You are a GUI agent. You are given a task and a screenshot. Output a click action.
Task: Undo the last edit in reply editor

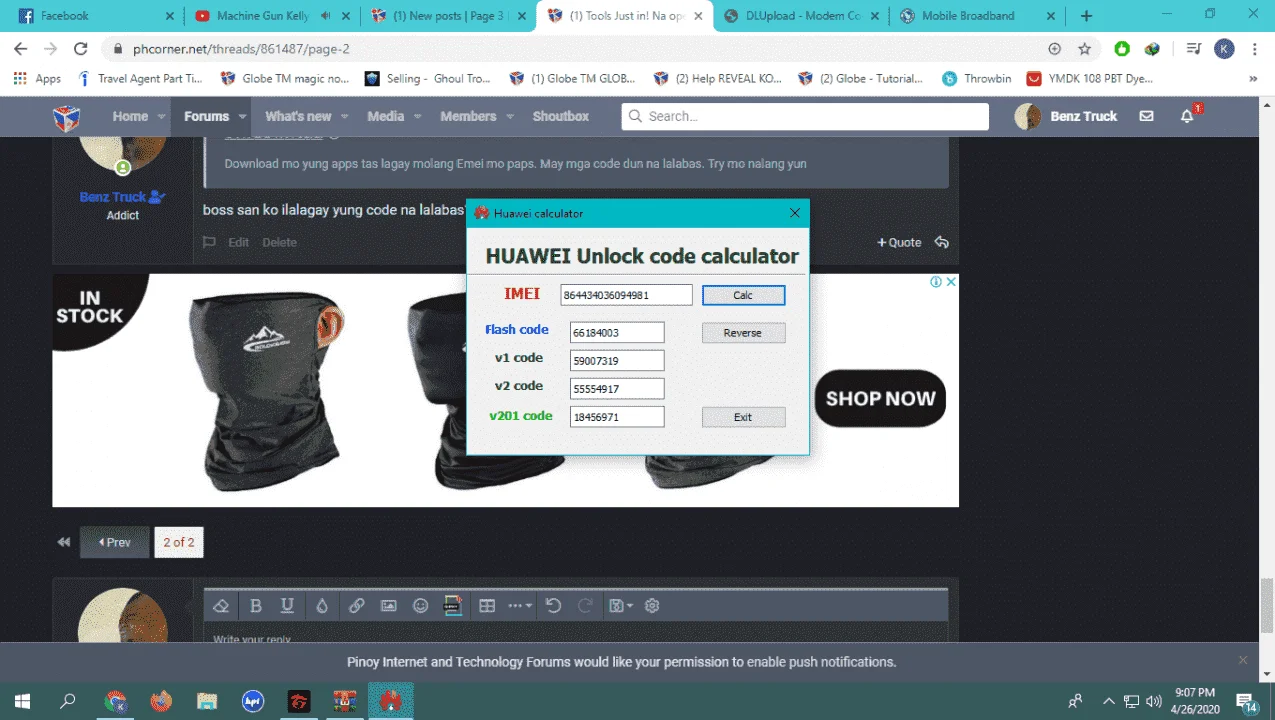[x=553, y=606]
